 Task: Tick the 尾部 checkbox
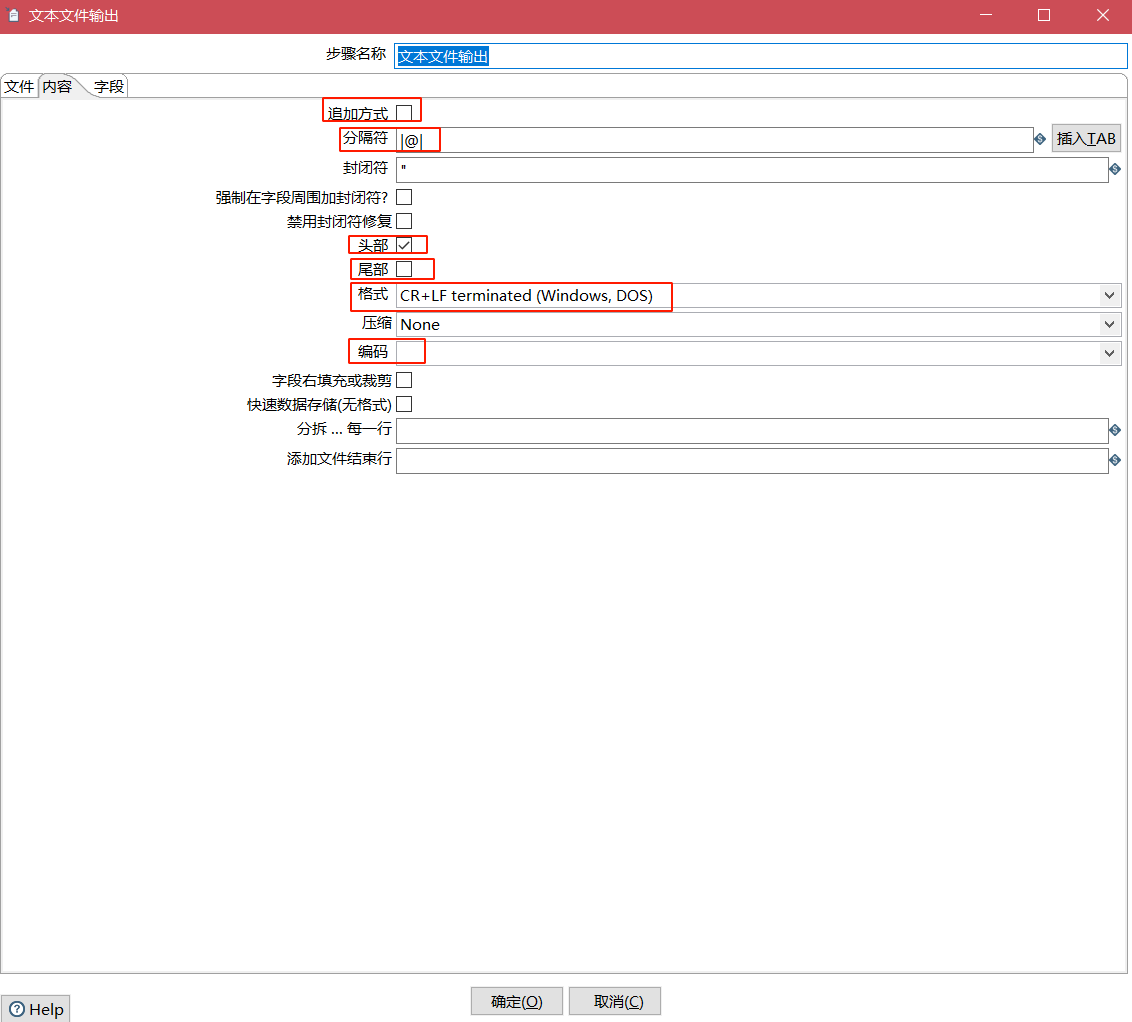tap(404, 269)
